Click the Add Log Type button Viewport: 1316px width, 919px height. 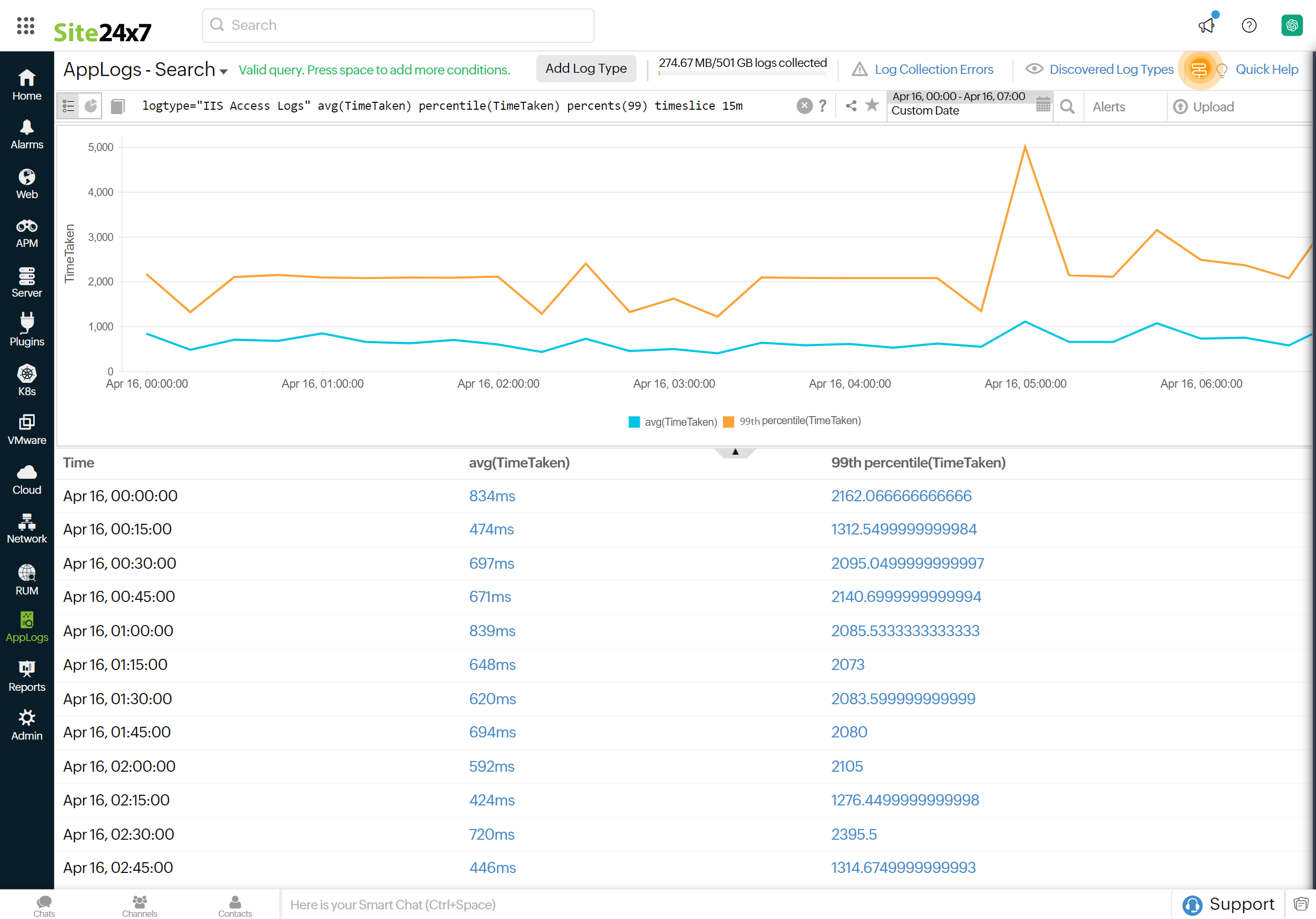(x=586, y=69)
